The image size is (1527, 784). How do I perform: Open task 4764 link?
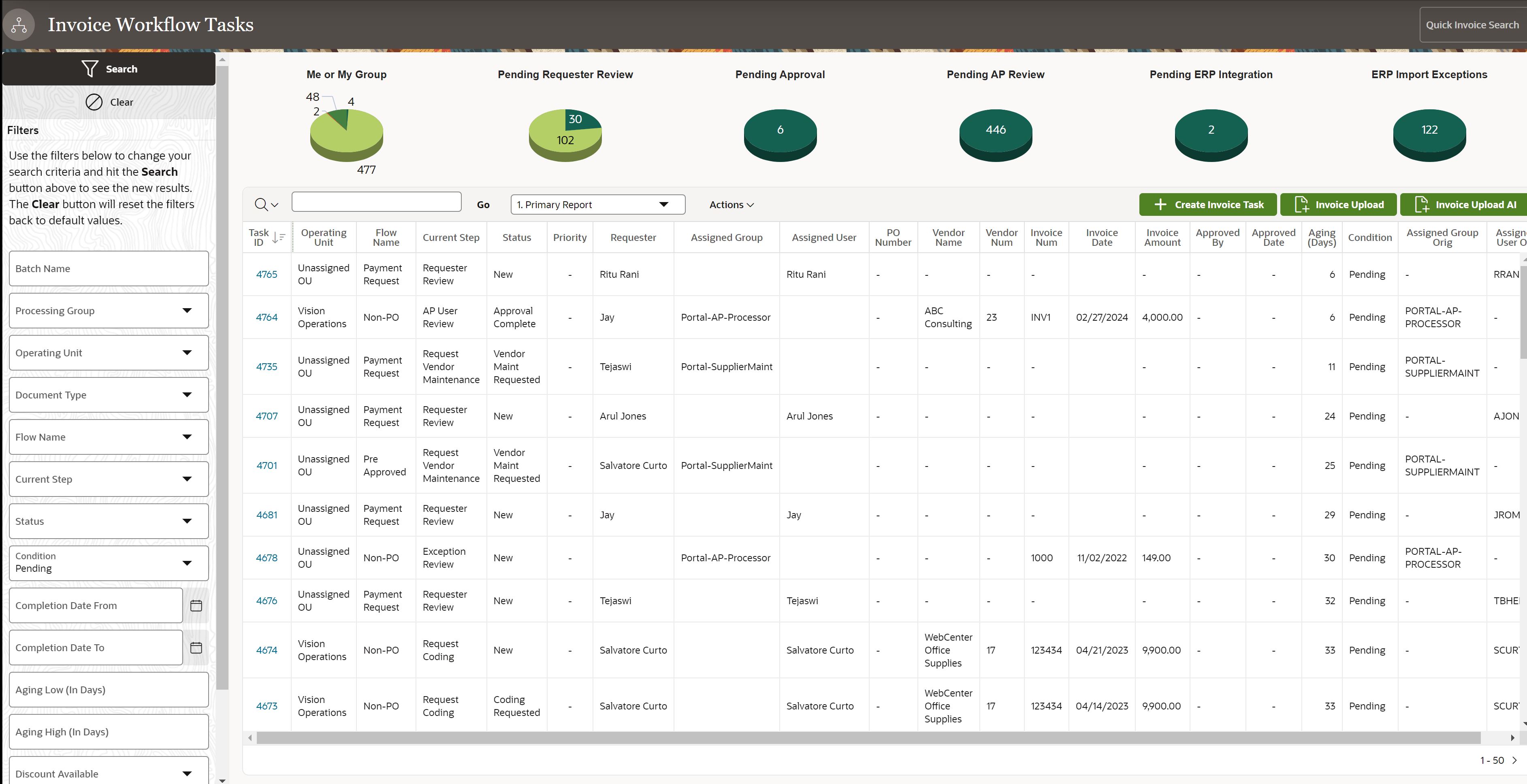(266, 317)
